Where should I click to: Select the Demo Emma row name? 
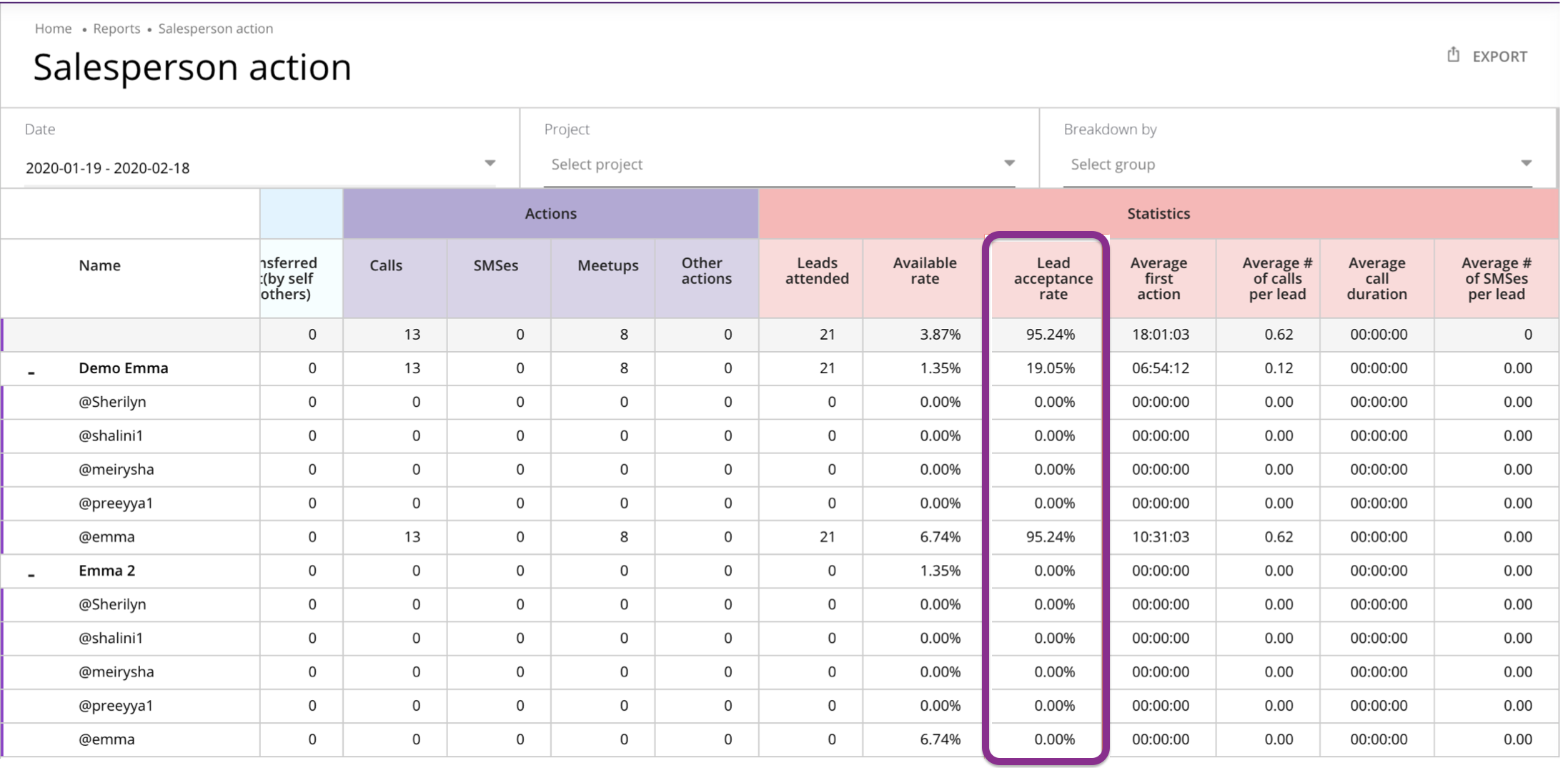coord(124,368)
